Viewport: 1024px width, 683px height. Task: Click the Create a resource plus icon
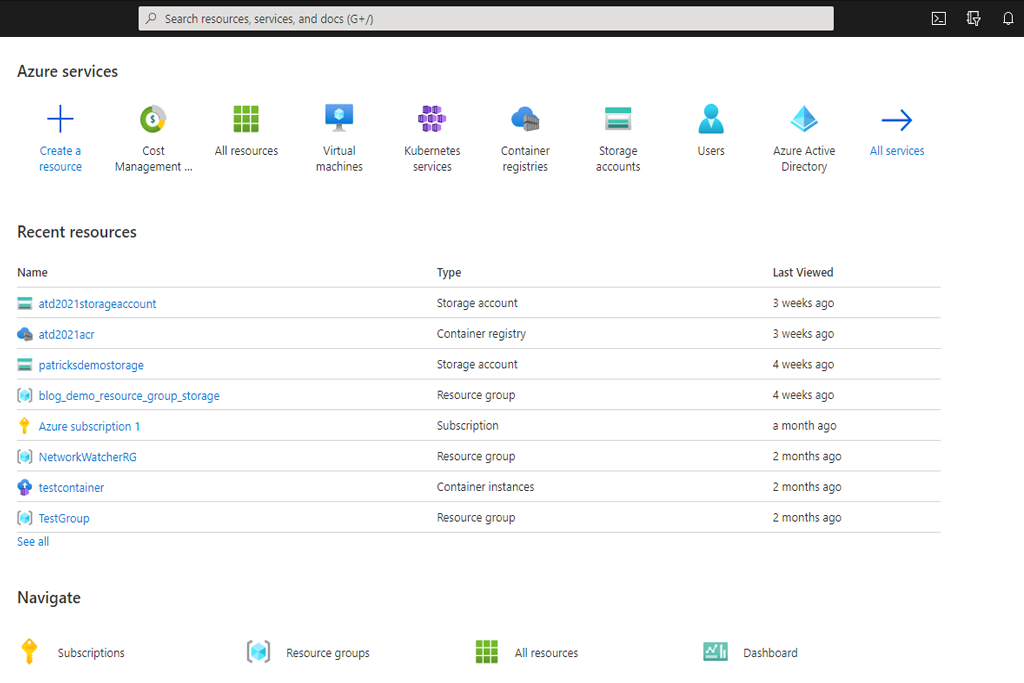point(60,119)
